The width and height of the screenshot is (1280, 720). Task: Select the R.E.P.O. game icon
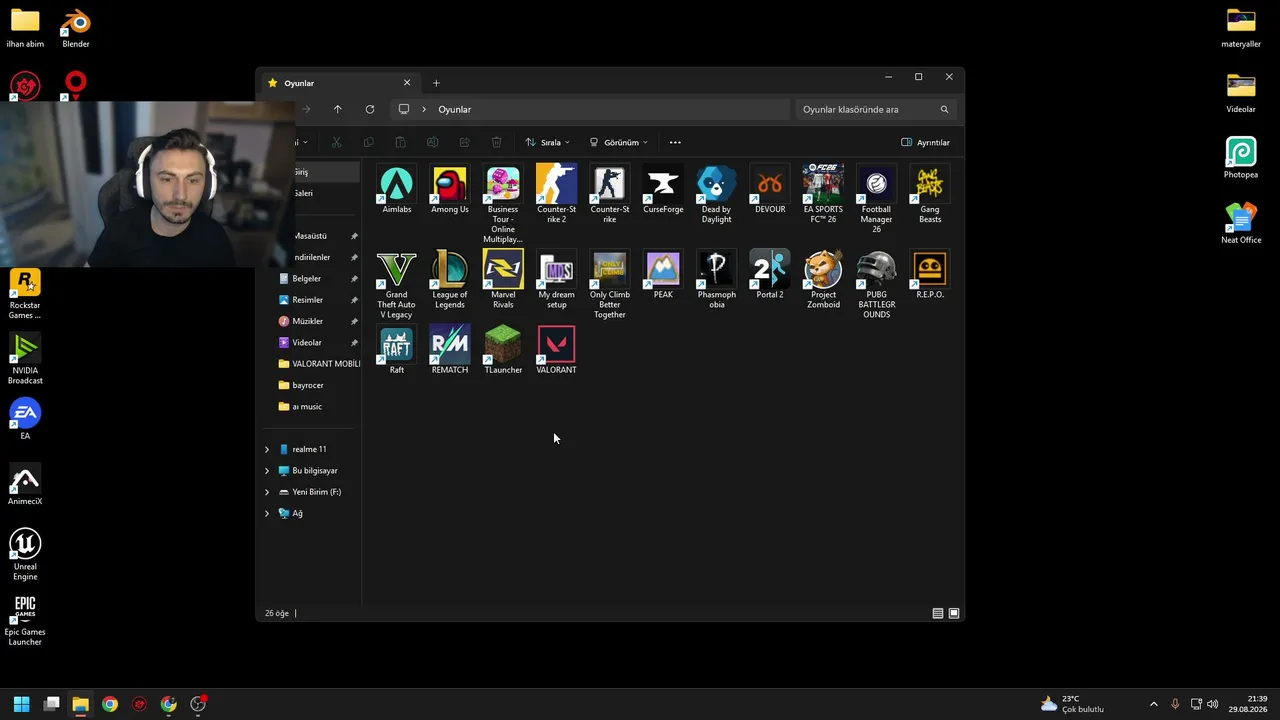[x=930, y=275]
